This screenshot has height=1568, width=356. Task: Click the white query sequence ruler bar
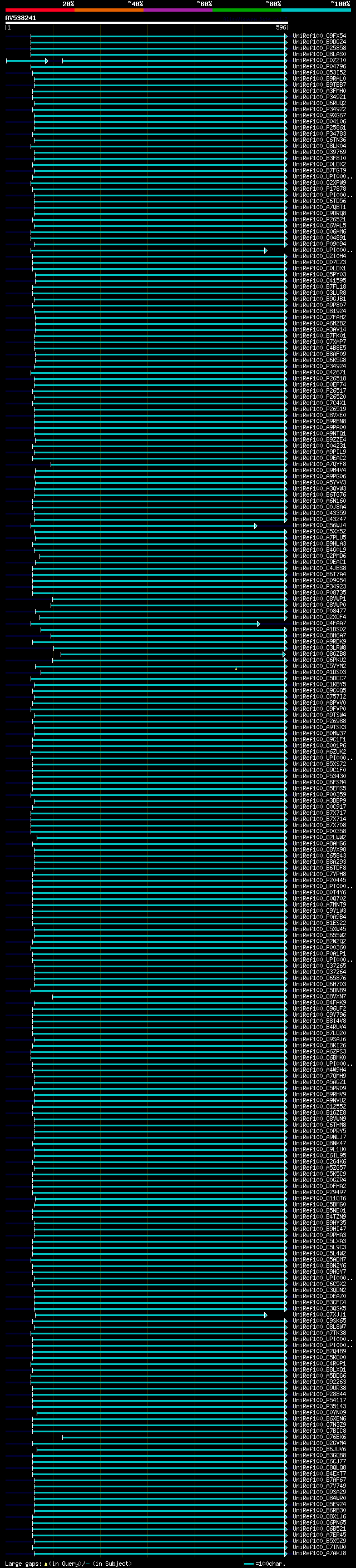147,22
